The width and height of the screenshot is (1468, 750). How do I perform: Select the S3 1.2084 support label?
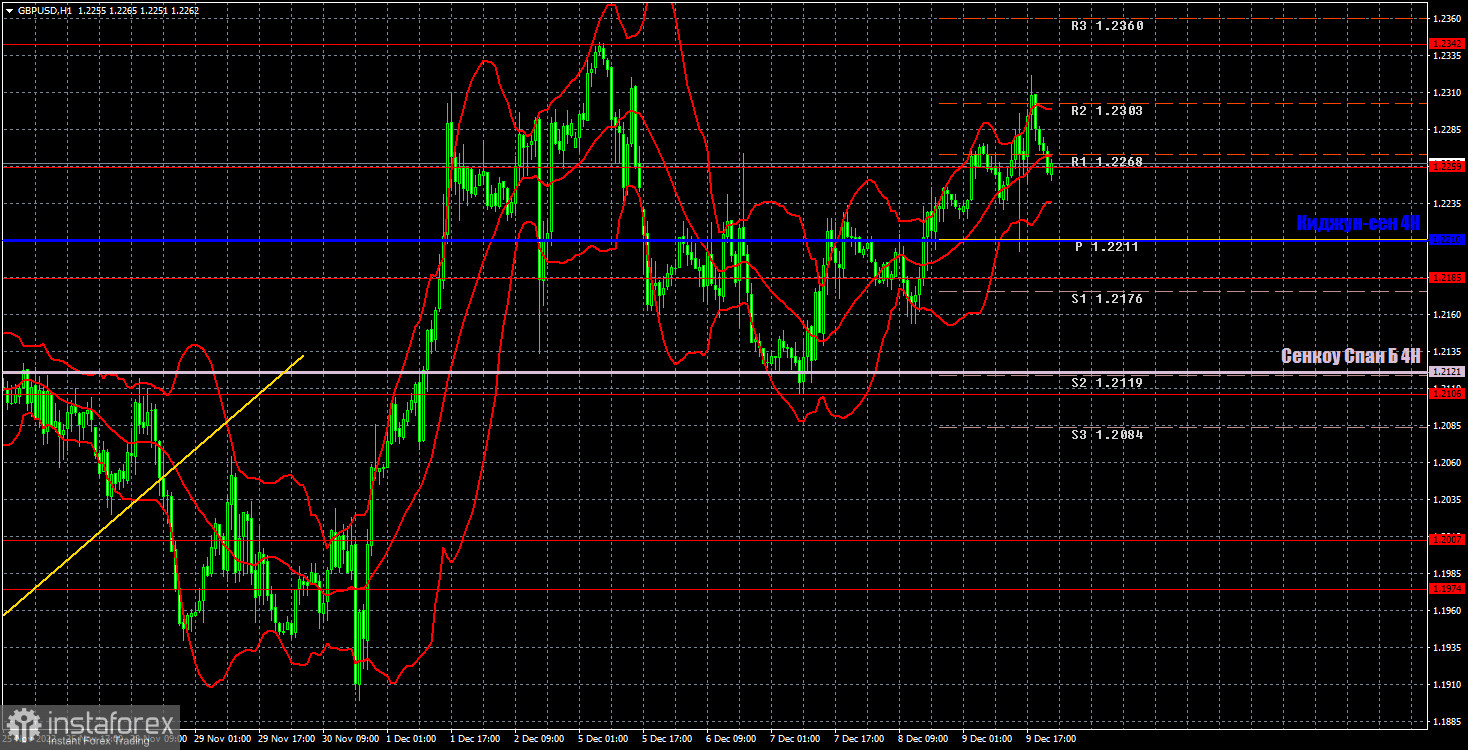[1107, 435]
